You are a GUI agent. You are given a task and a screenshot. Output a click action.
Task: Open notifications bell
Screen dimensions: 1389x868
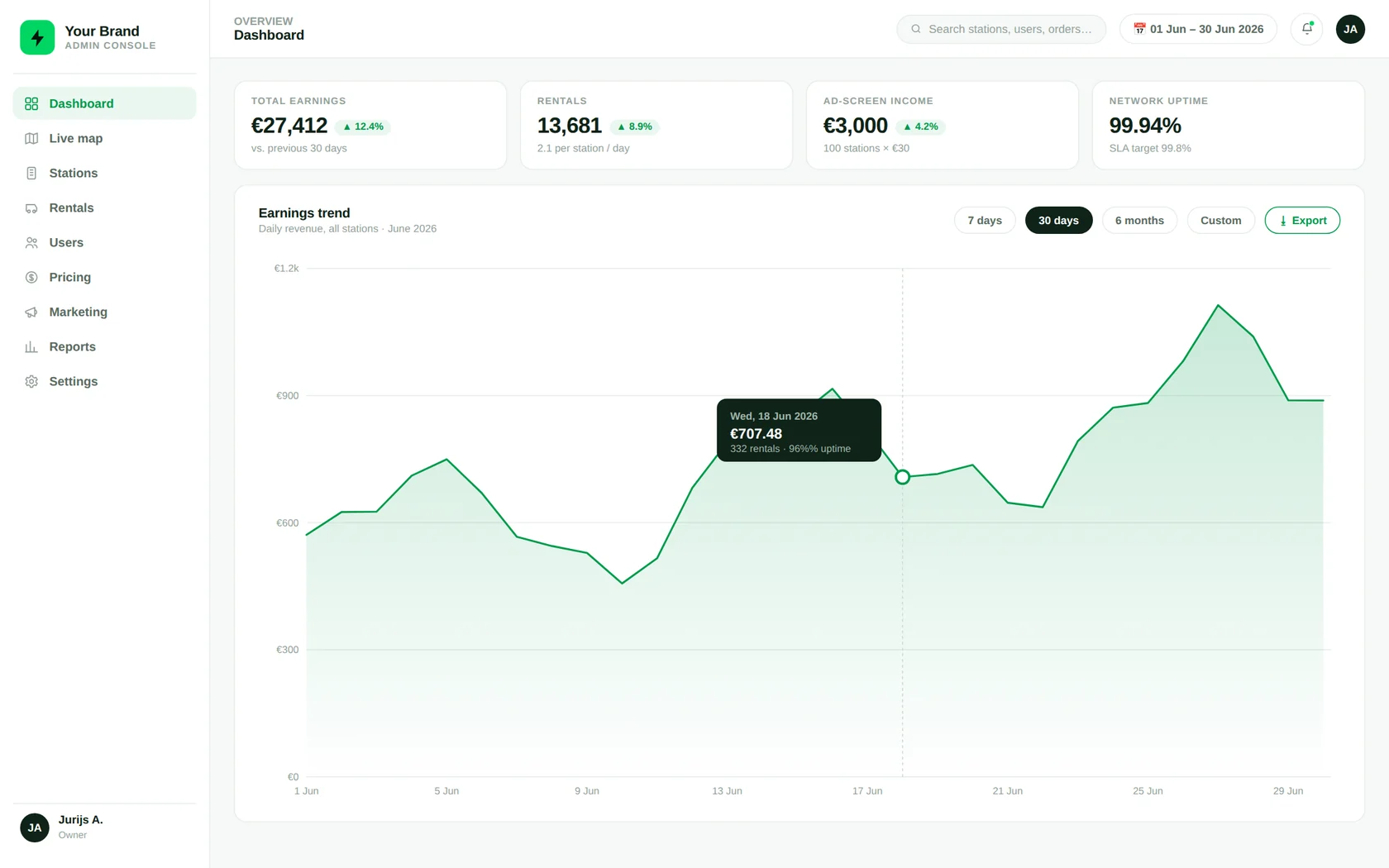click(x=1306, y=29)
